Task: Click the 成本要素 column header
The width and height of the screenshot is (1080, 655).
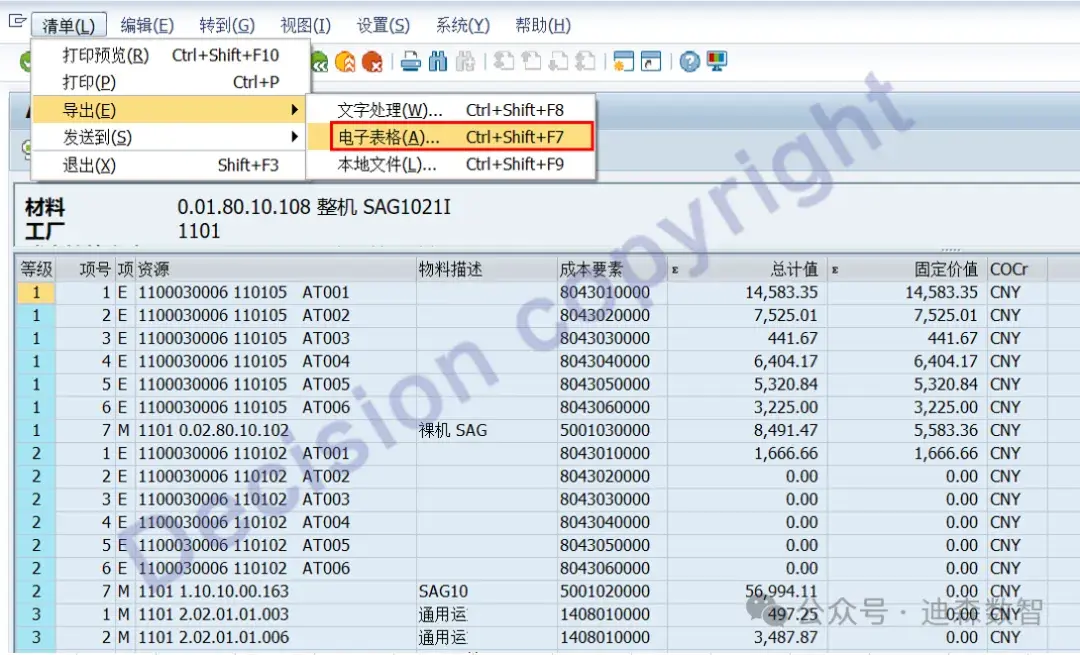Action: pos(590,268)
